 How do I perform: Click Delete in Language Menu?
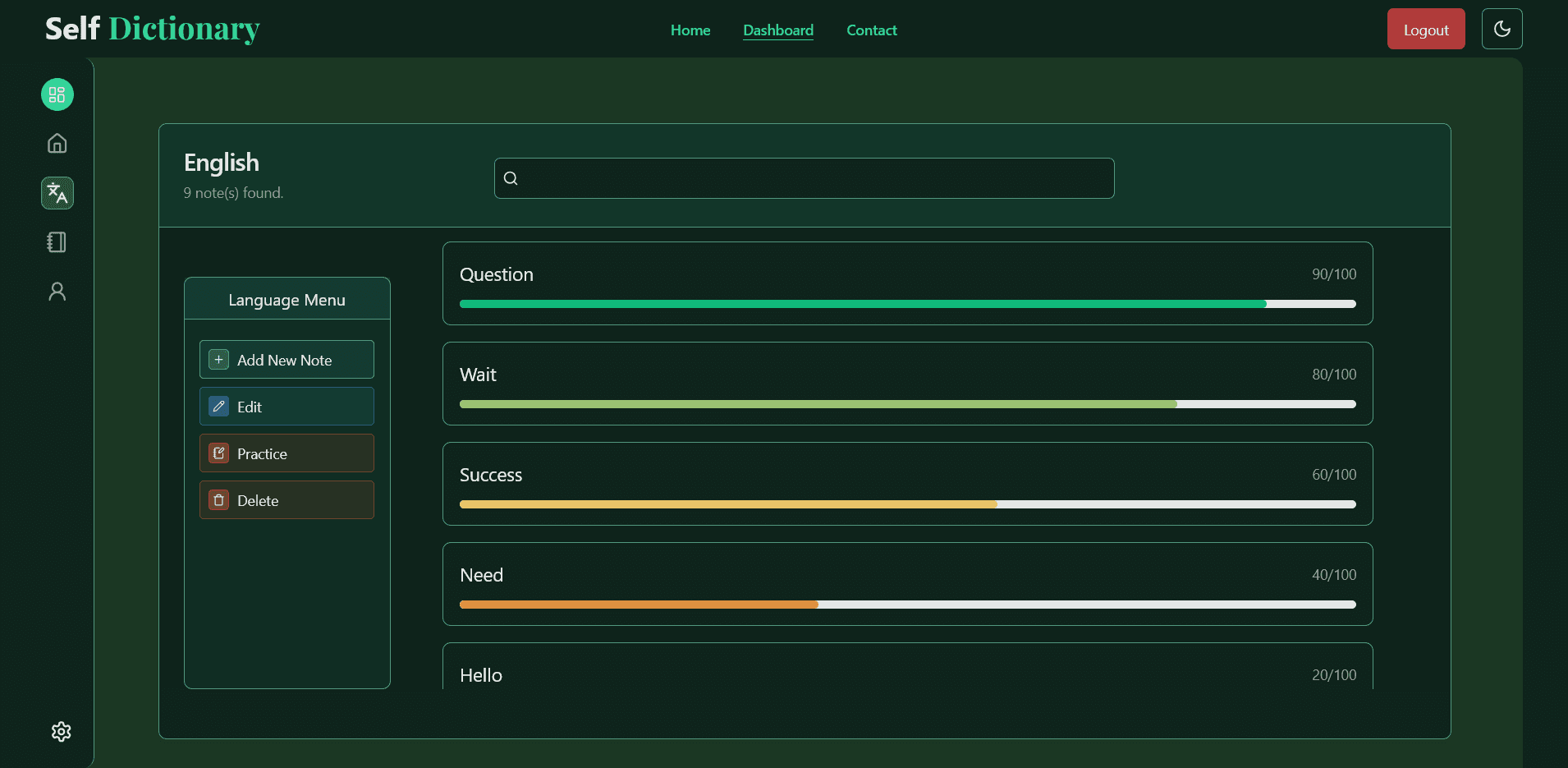click(x=287, y=500)
